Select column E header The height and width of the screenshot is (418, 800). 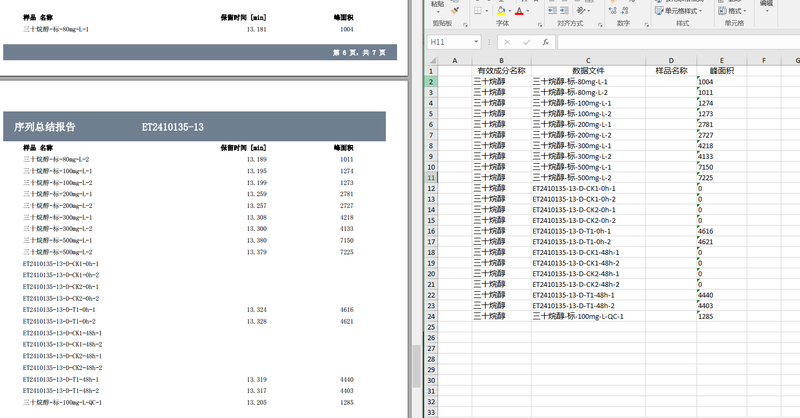pyautogui.click(x=721, y=60)
